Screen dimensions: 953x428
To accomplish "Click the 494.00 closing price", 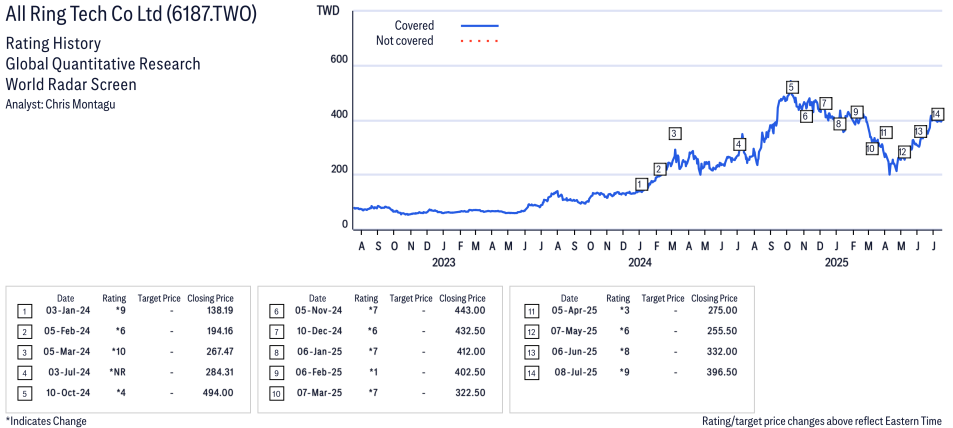I will pos(218,392).
